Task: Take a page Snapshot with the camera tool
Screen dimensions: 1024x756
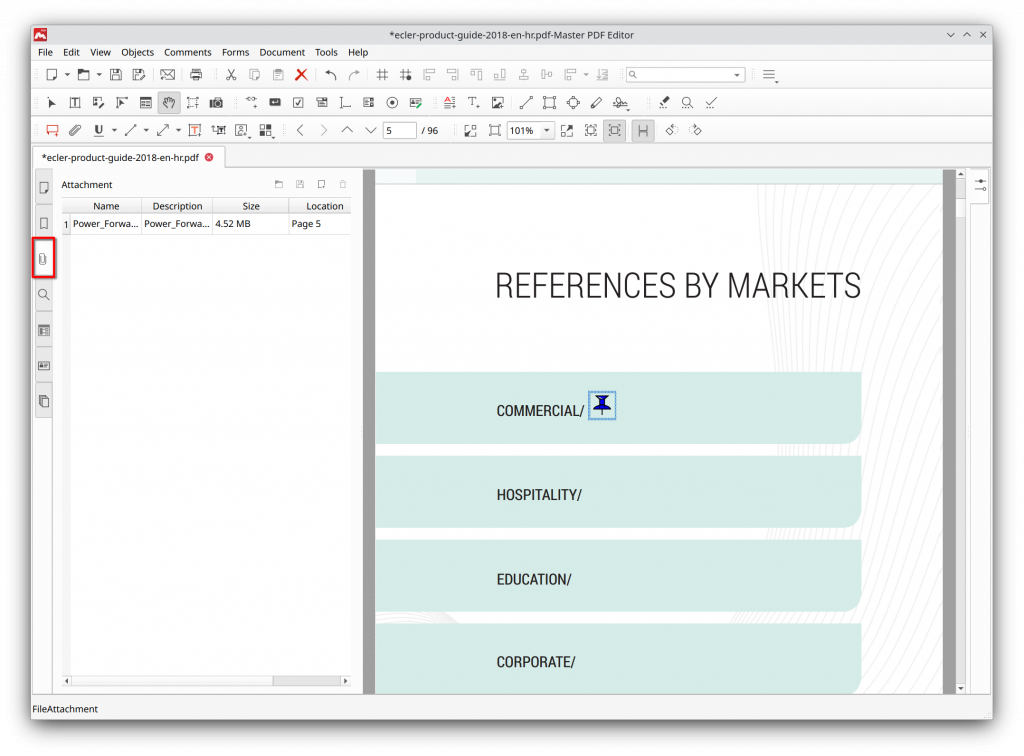Action: [216, 102]
